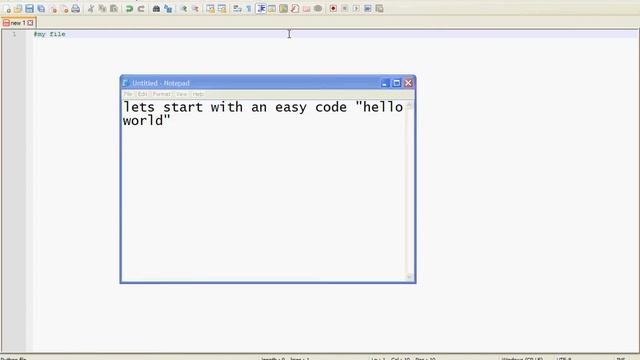Open the Document Map panel icon
640x360 pixels.
[x=283, y=9]
